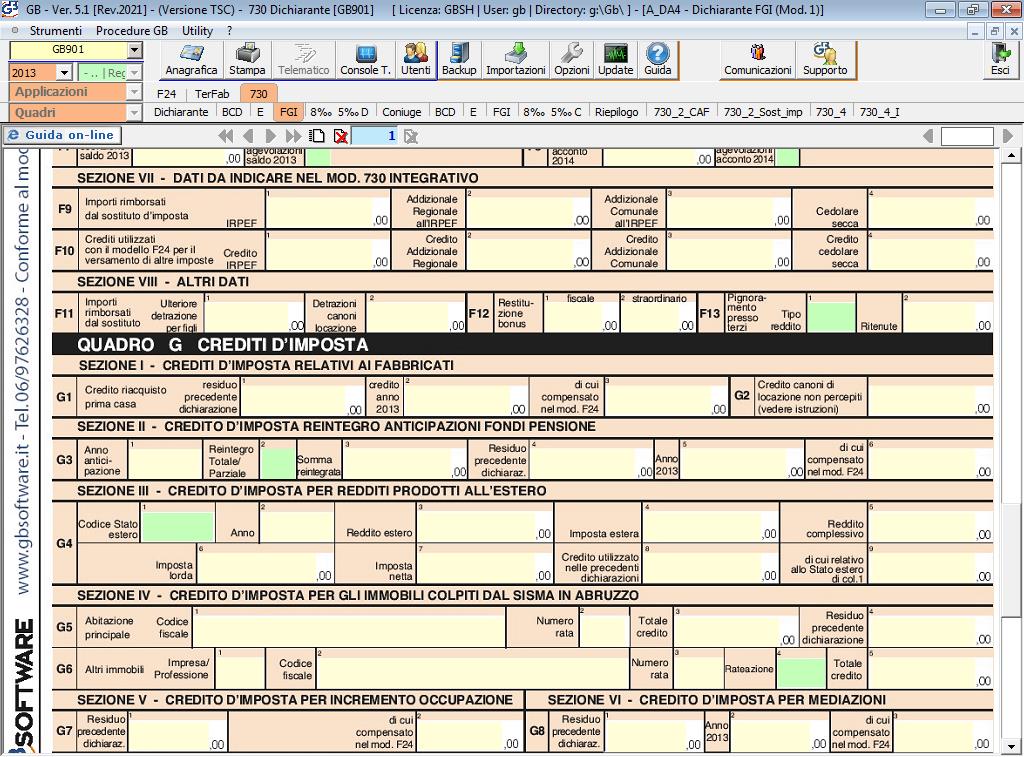Screen dimensions: 1024x757
Task: Click the Esci exit icon
Action: coord(1000,60)
